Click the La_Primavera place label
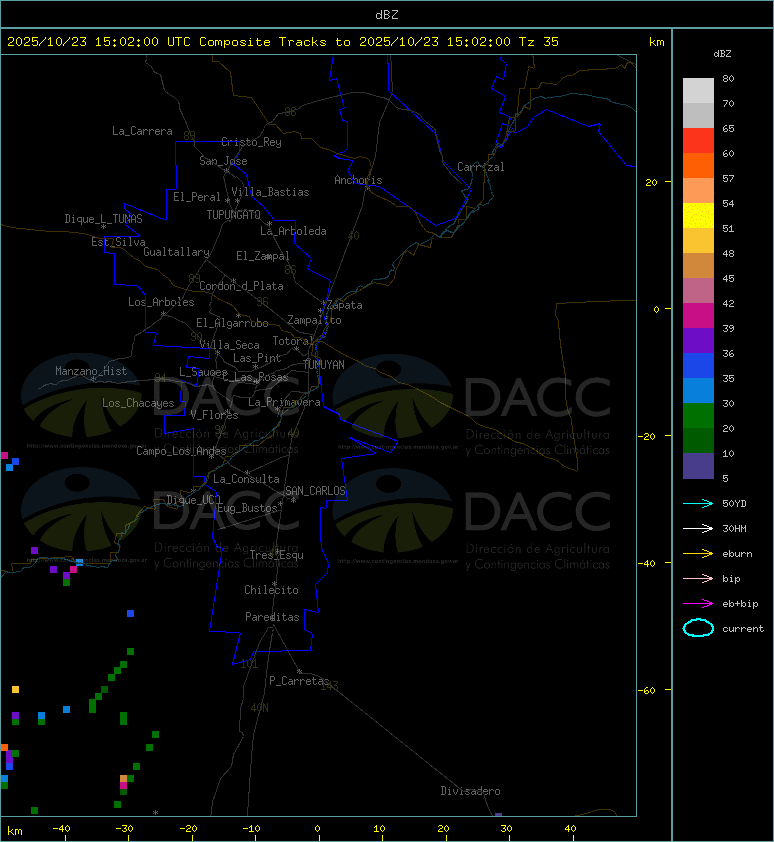This screenshot has width=774, height=842. 284,402
